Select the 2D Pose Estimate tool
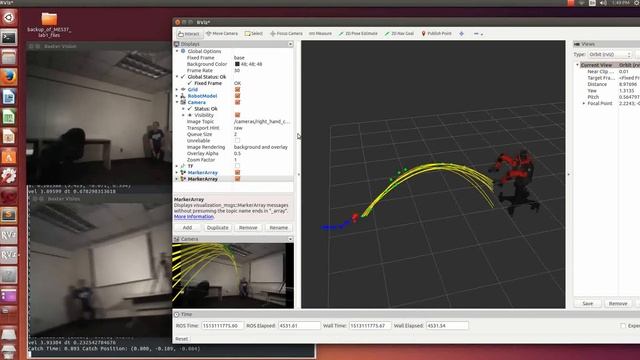Screen dimensions: 640x360 pos(358,33)
